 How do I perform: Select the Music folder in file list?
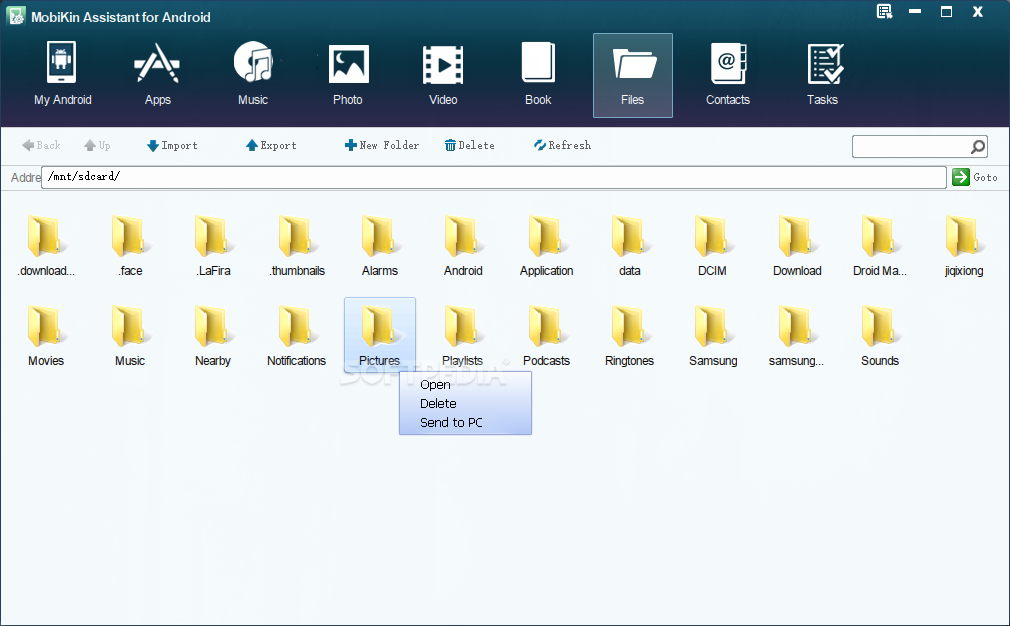(x=129, y=336)
